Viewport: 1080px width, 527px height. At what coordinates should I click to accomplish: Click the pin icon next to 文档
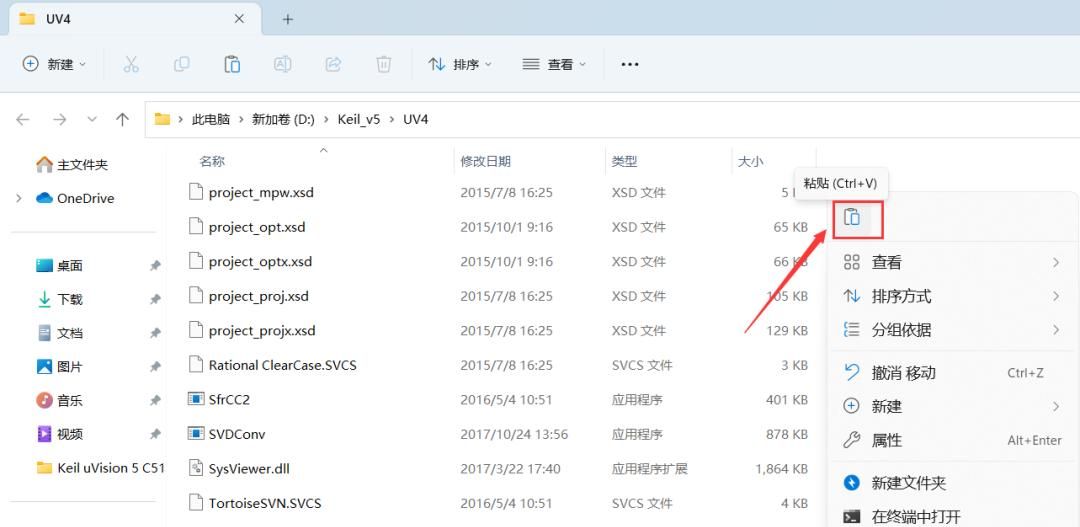156,333
